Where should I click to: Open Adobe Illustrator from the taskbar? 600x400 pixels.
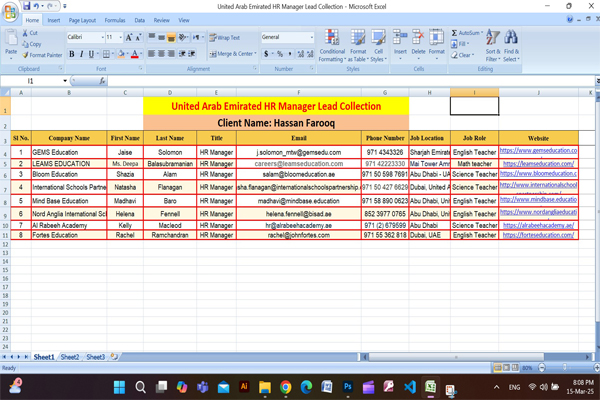coord(244,386)
